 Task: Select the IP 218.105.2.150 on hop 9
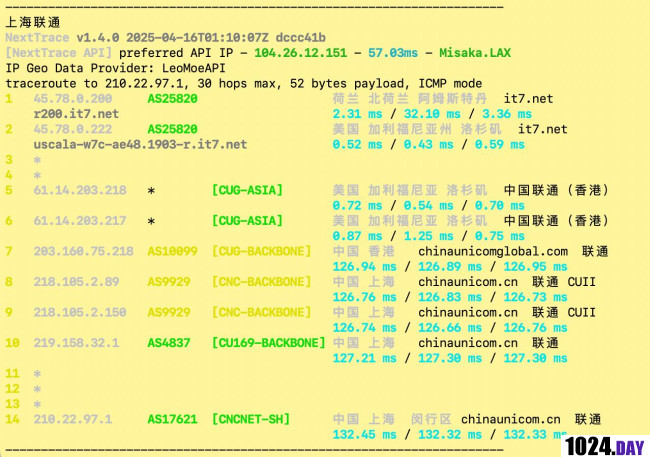click(80, 312)
